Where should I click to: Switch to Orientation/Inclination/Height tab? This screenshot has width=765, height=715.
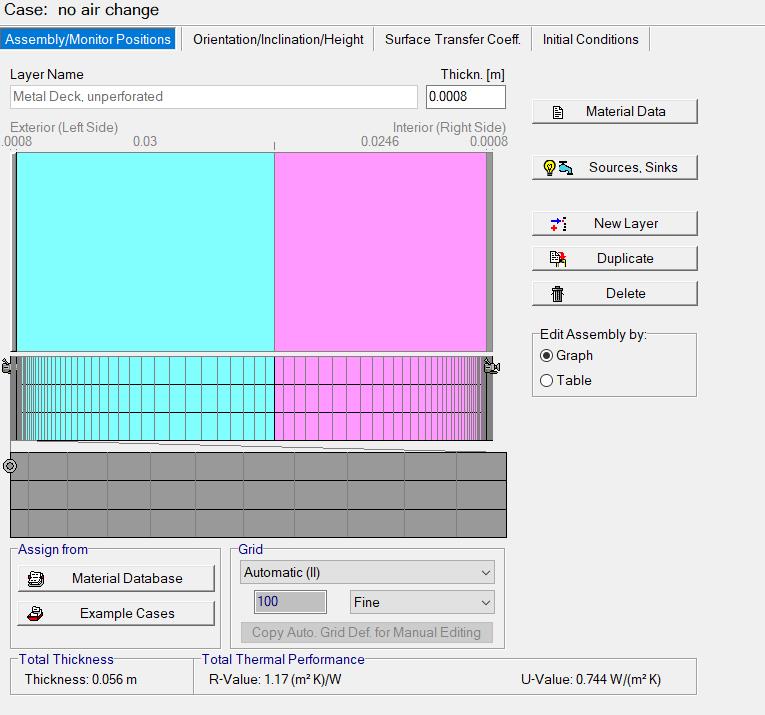(x=278, y=40)
